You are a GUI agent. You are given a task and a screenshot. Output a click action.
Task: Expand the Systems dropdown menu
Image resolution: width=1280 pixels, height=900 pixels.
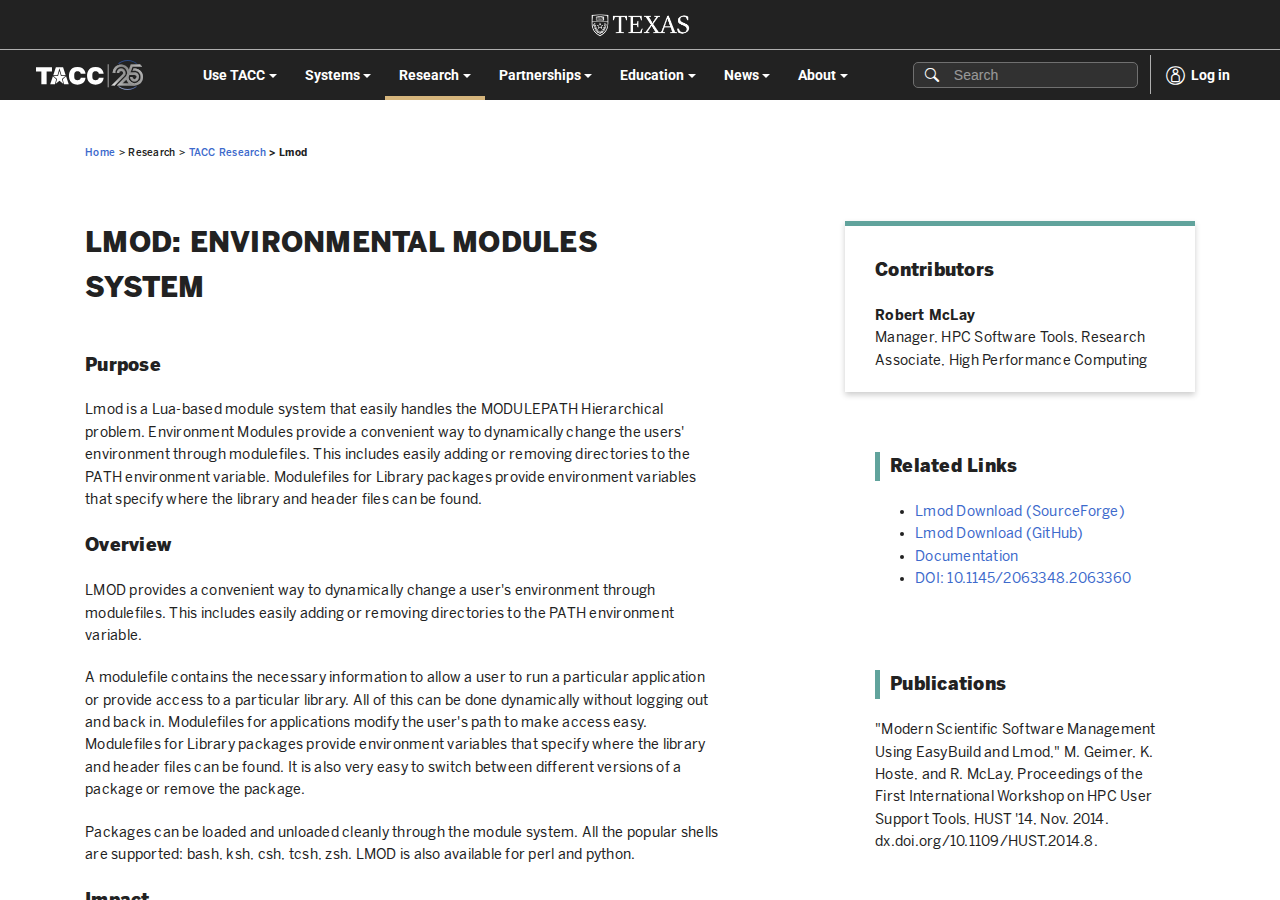(x=338, y=75)
